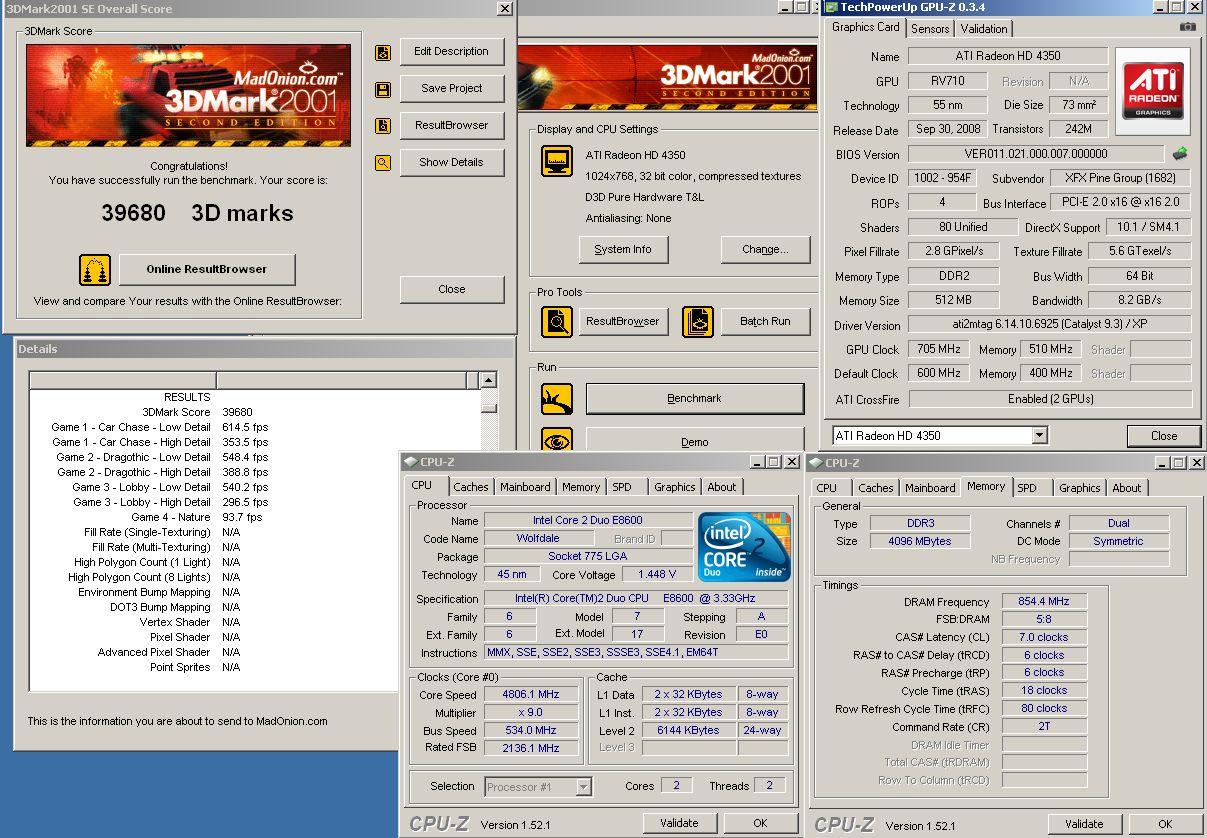Open SPD tab in left CPU-Z
Screen dimensions: 1207x838
coord(622,487)
